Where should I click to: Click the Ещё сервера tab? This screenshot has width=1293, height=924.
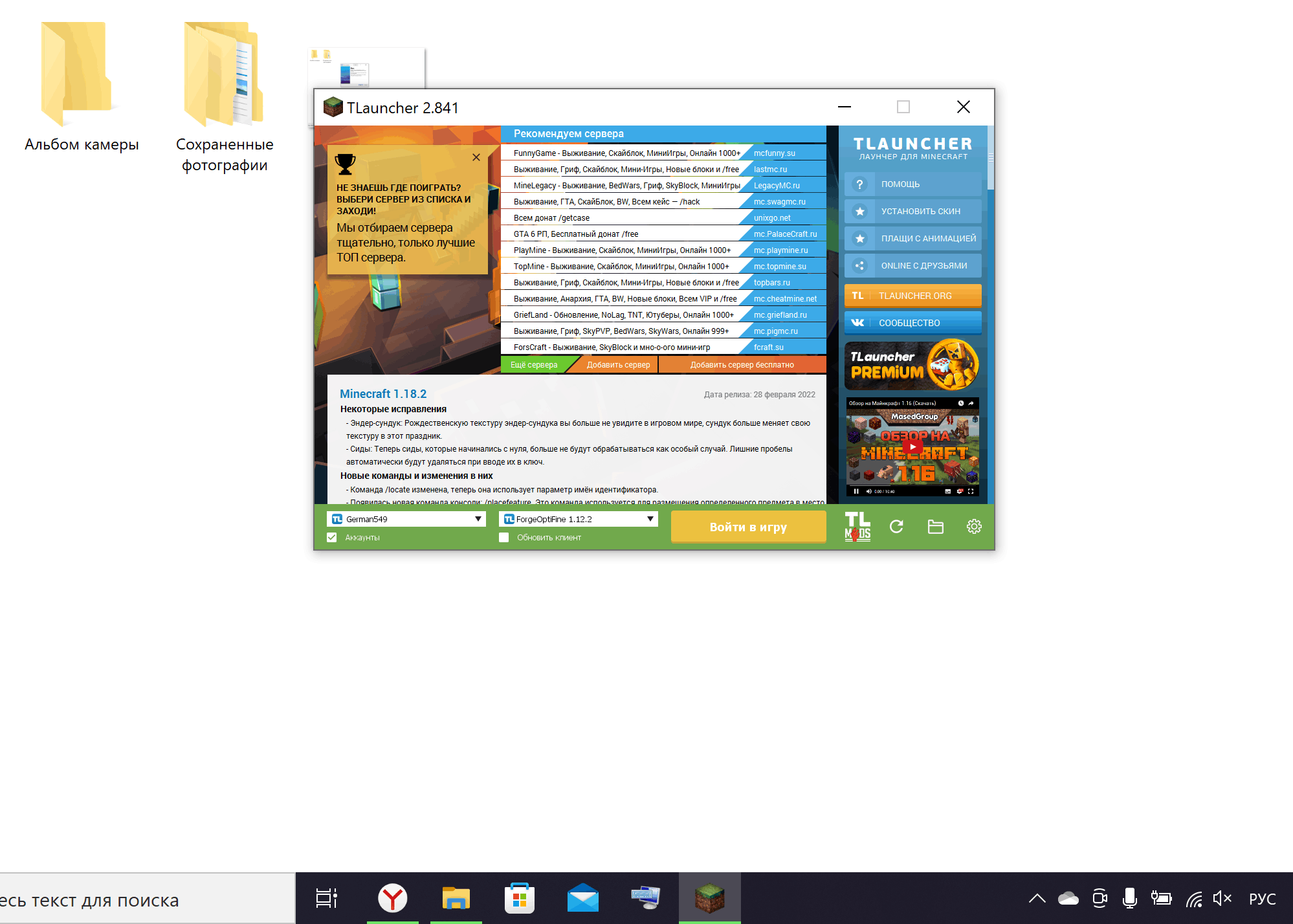coord(534,365)
